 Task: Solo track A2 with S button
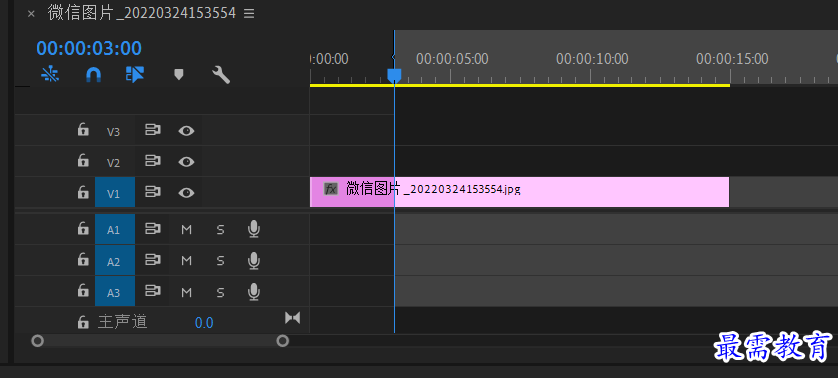coord(220,261)
